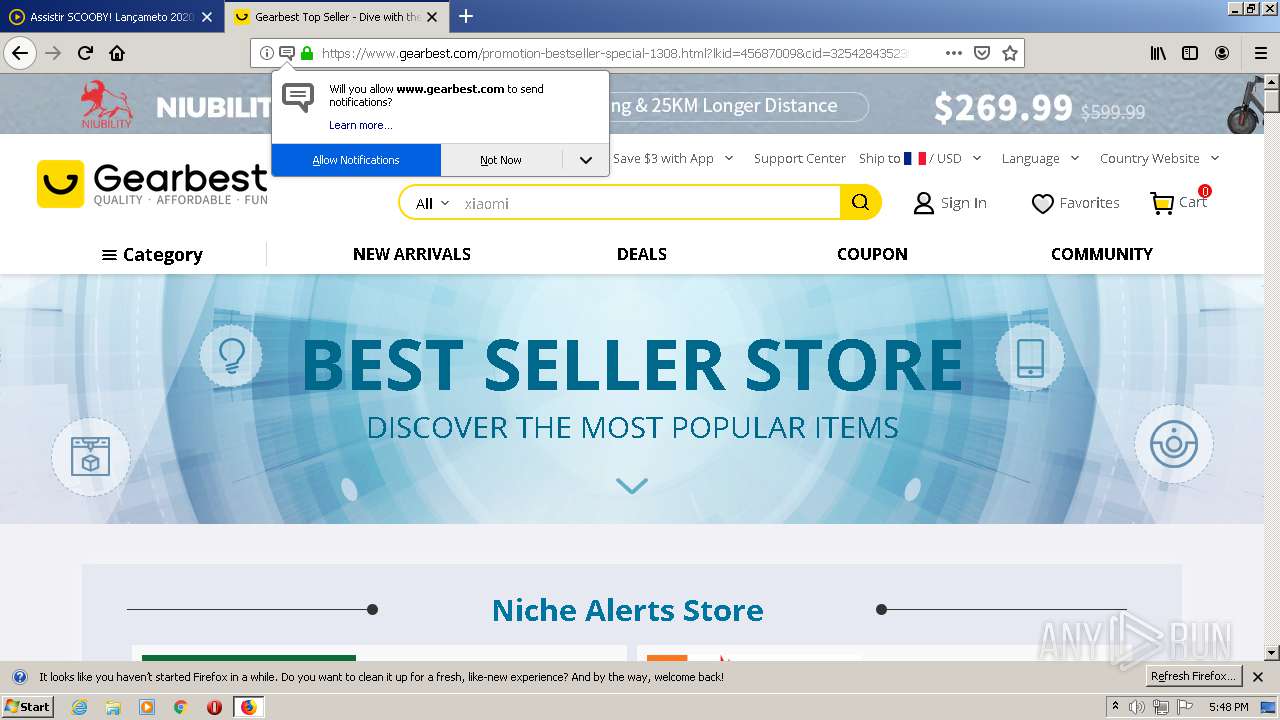Click Allow Notifications button

356,160
